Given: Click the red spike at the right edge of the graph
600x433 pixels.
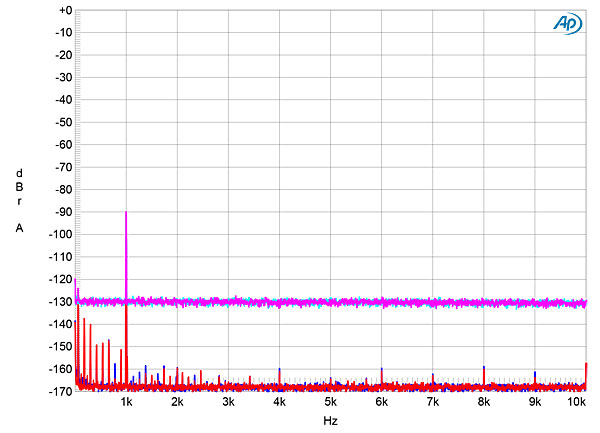Looking at the screenshot, I should click(x=586, y=365).
